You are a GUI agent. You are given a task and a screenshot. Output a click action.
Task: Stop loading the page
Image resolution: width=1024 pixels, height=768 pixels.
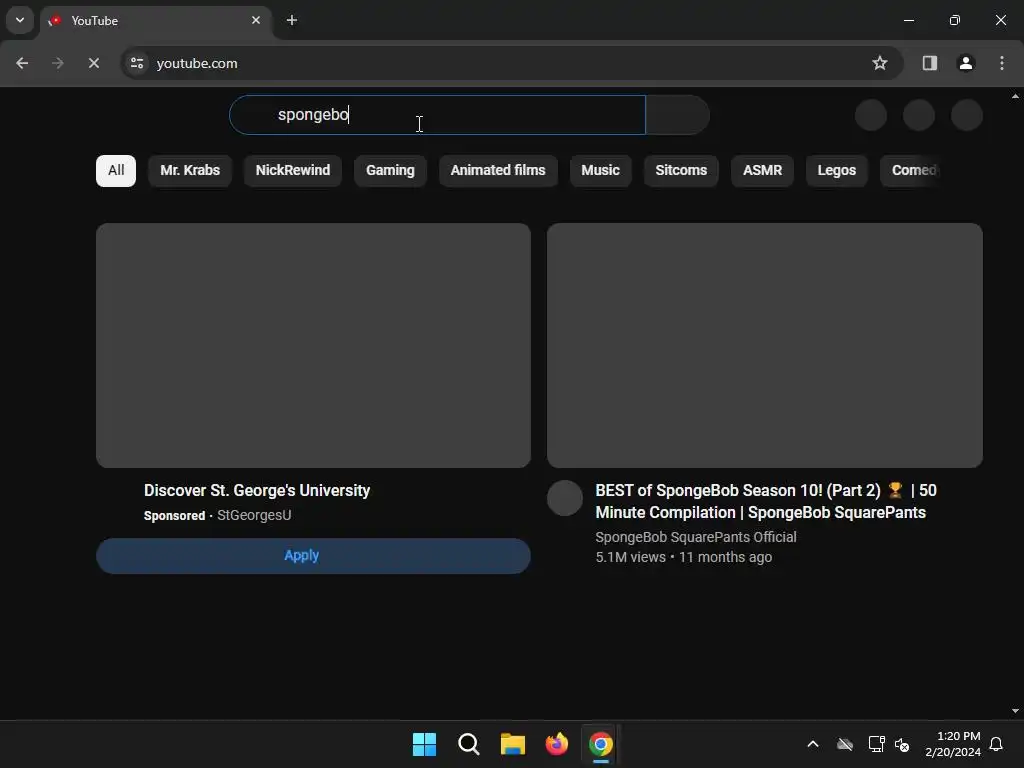[93, 63]
